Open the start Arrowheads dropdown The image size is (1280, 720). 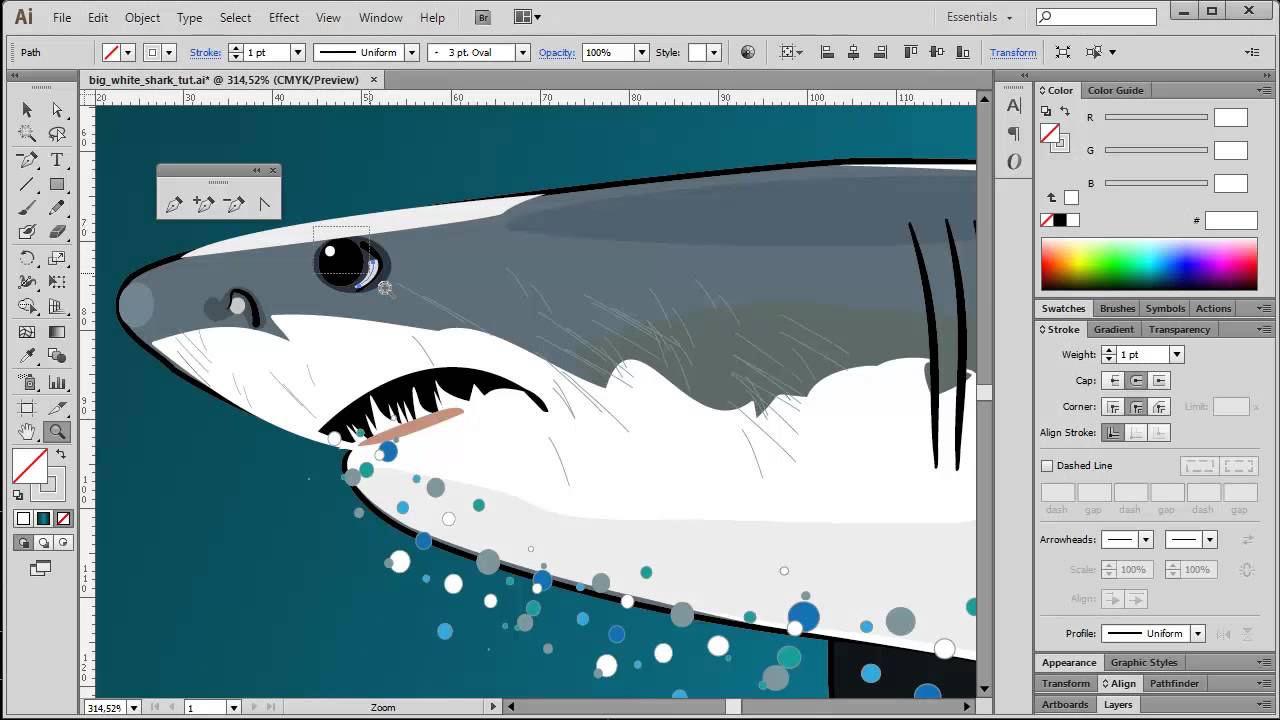pyautogui.click(x=1145, y=540)
